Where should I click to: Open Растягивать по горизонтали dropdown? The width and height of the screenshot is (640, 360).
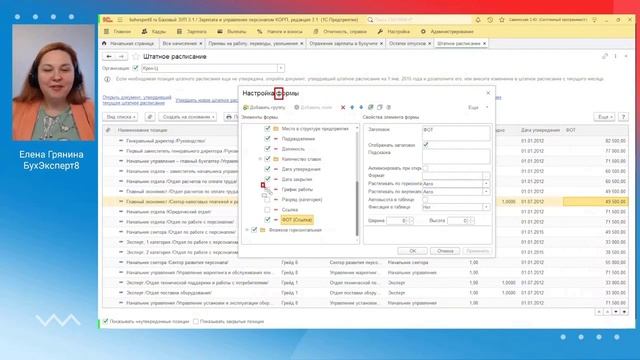click(486, 184)
